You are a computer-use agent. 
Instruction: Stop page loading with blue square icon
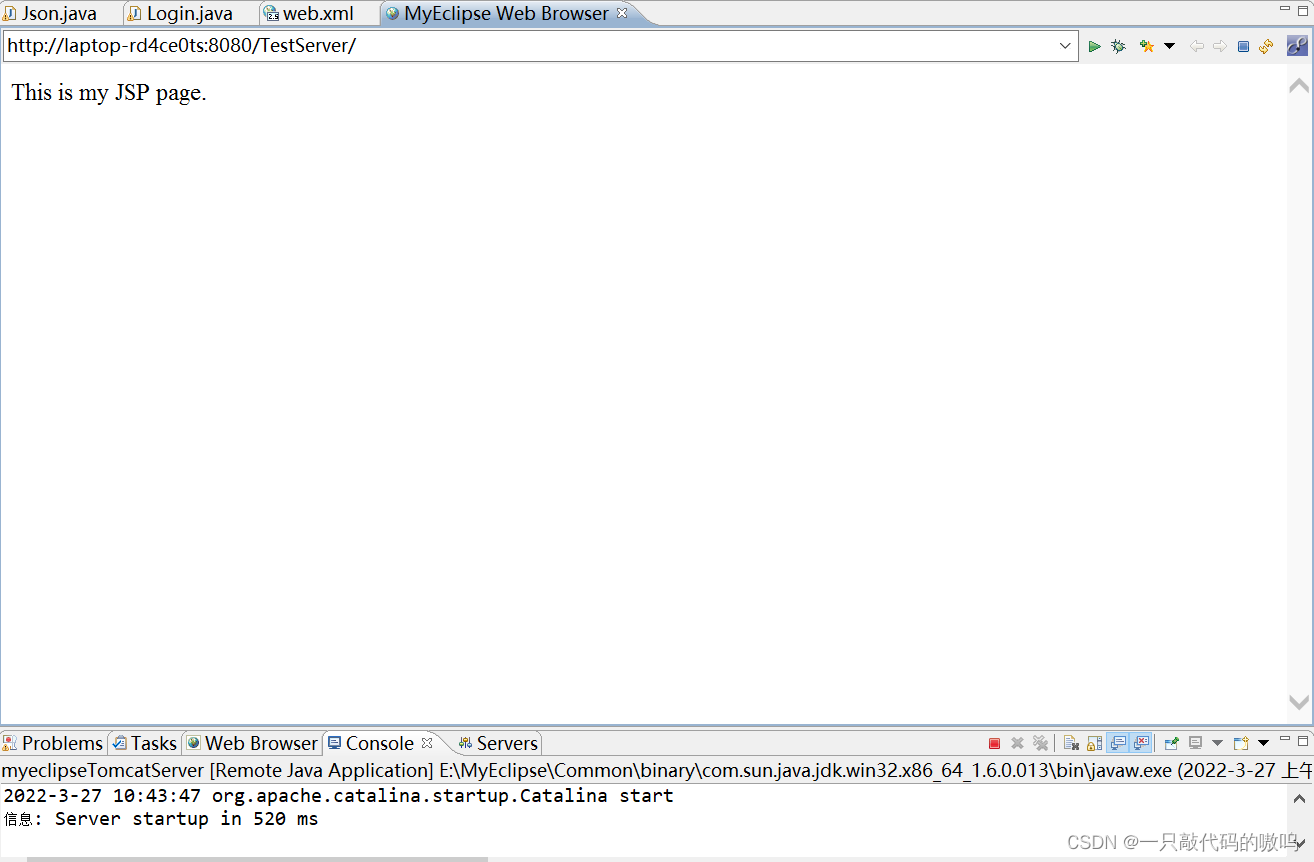coord(1243,46)
